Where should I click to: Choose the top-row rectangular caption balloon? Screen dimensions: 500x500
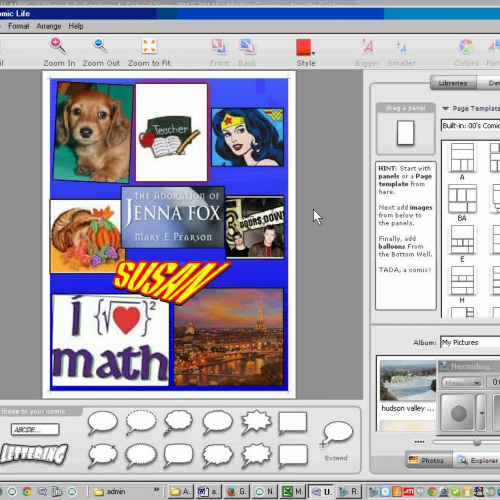(292, 423)
